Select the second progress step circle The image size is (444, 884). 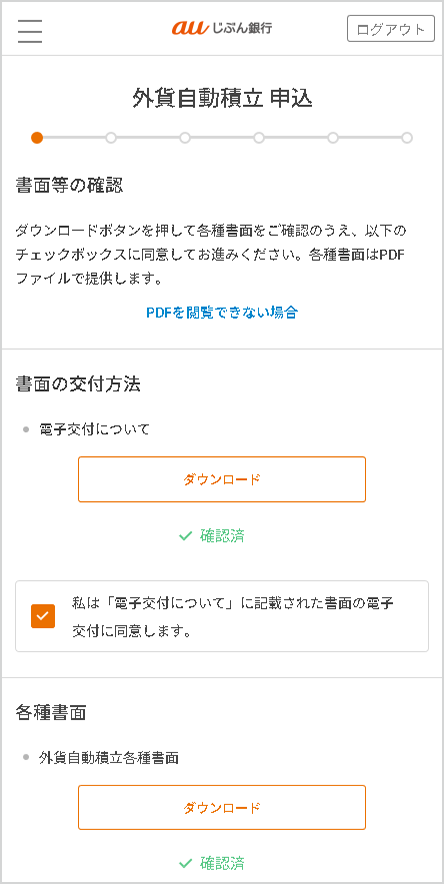(111, 138)
